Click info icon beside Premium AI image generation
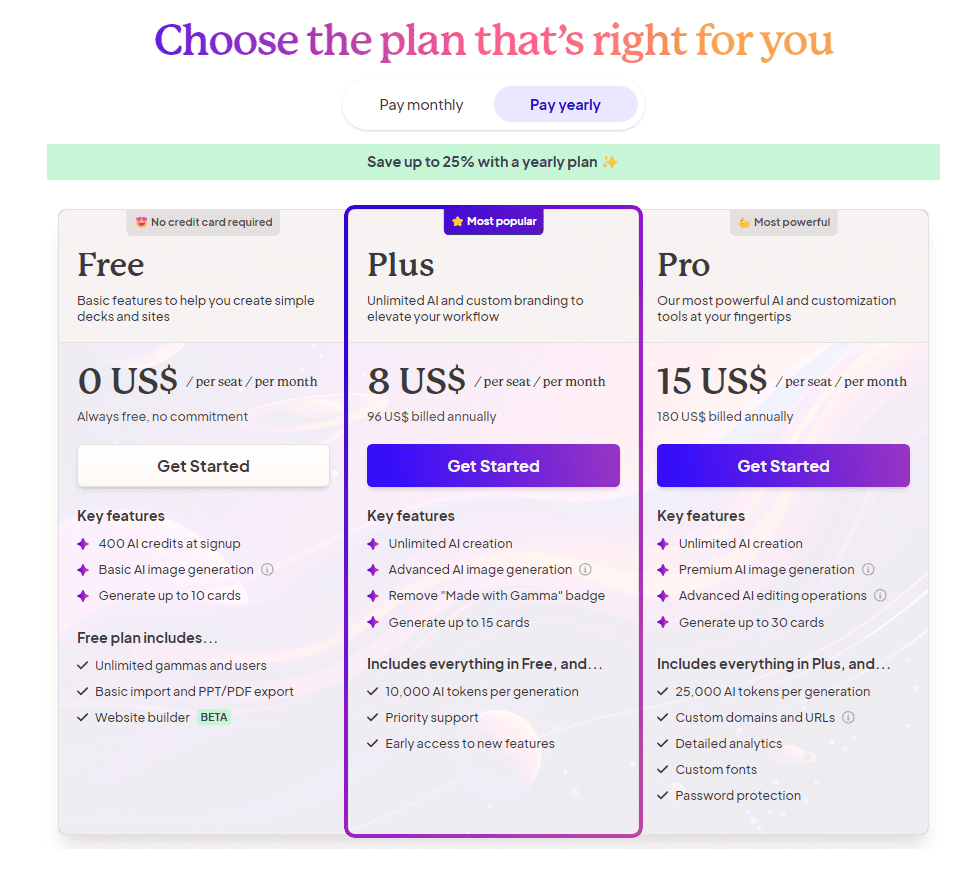Image resolution: width=980 pixels, height=887 pixels. [x=868, y=570]
